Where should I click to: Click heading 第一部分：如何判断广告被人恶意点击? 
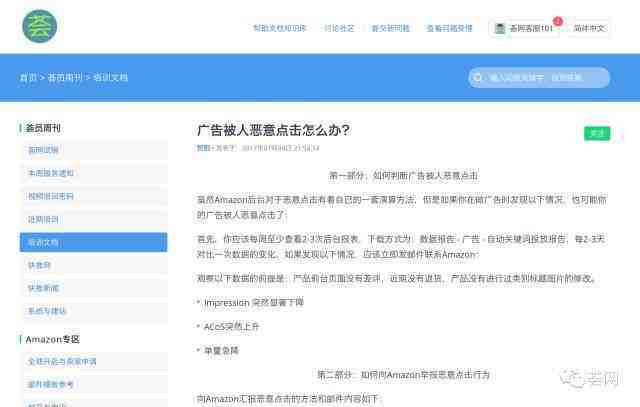(x=403, y=176)
